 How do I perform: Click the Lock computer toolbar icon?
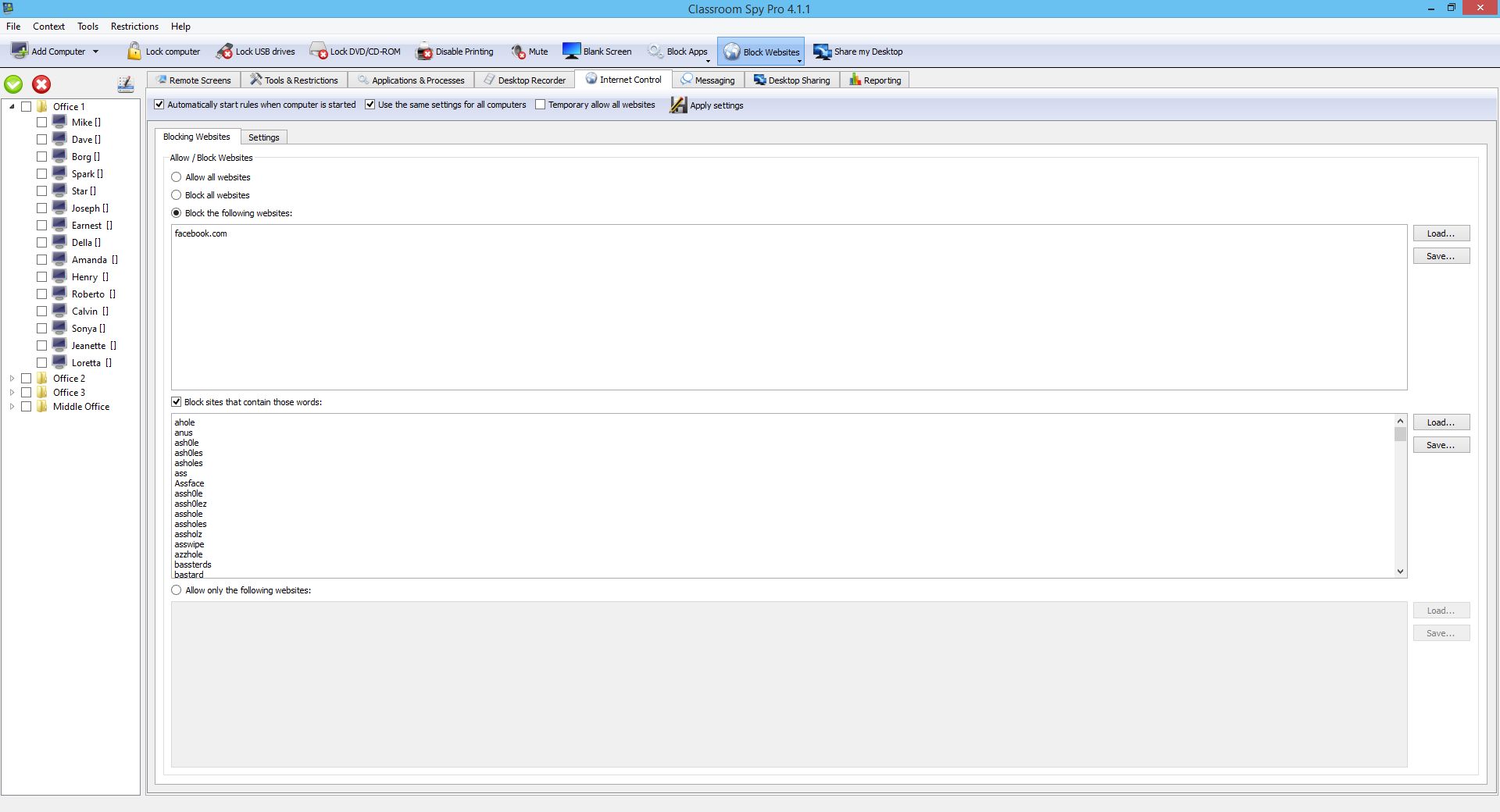pos(134,52)
